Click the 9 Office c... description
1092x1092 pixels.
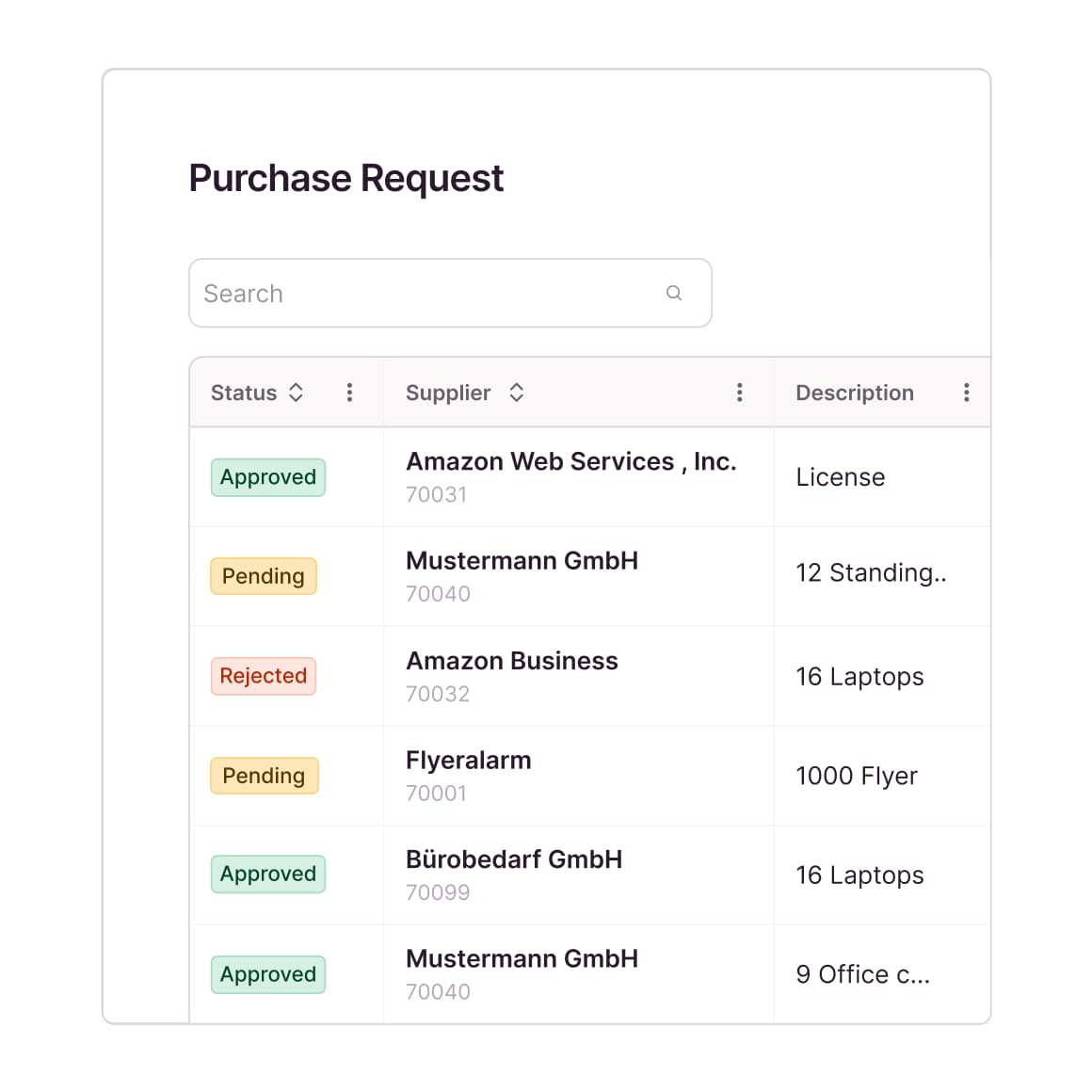point(862,974)
